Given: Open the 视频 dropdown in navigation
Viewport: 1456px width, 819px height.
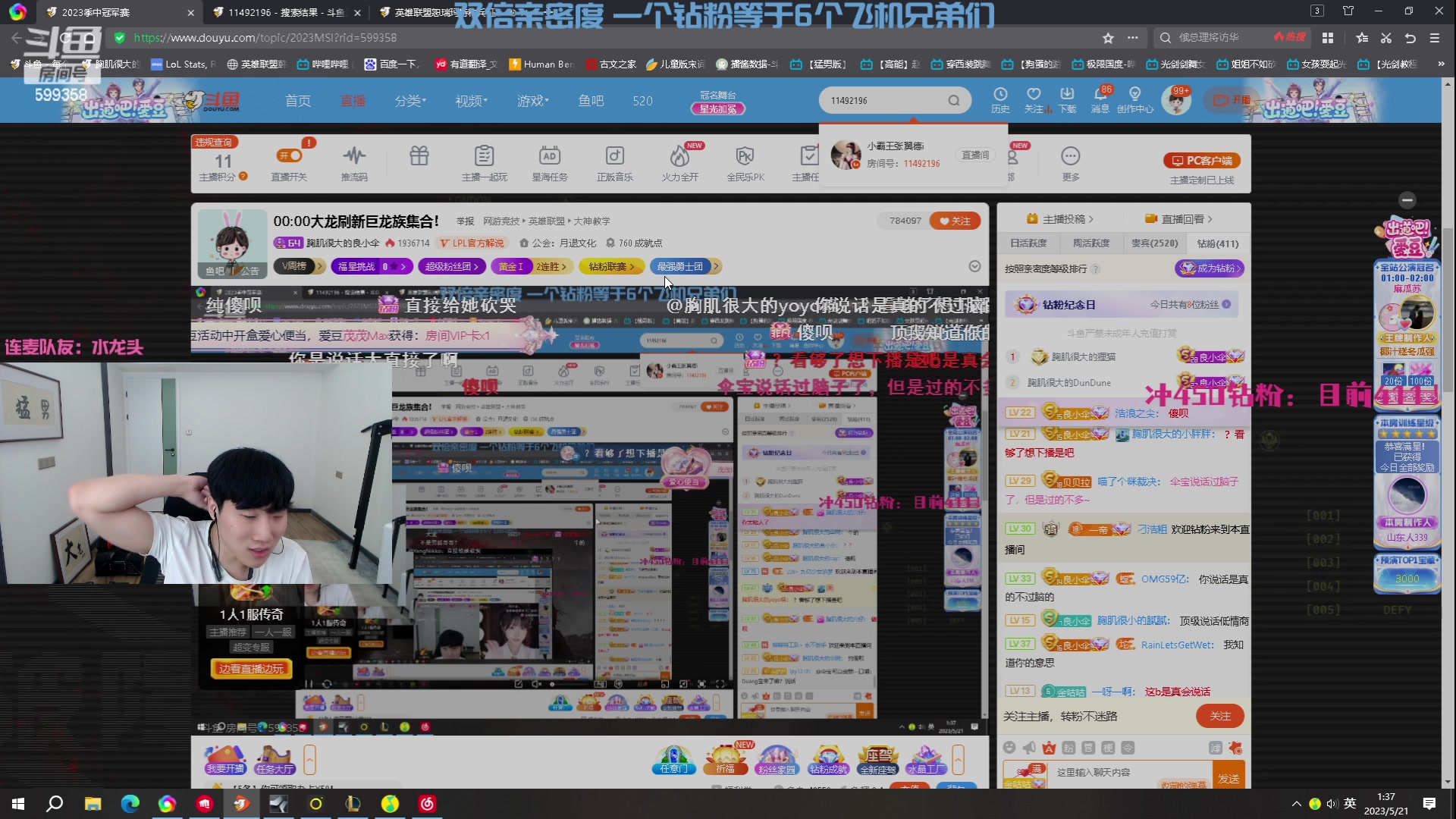Looking at the screenshot, I should pos(471,101).
